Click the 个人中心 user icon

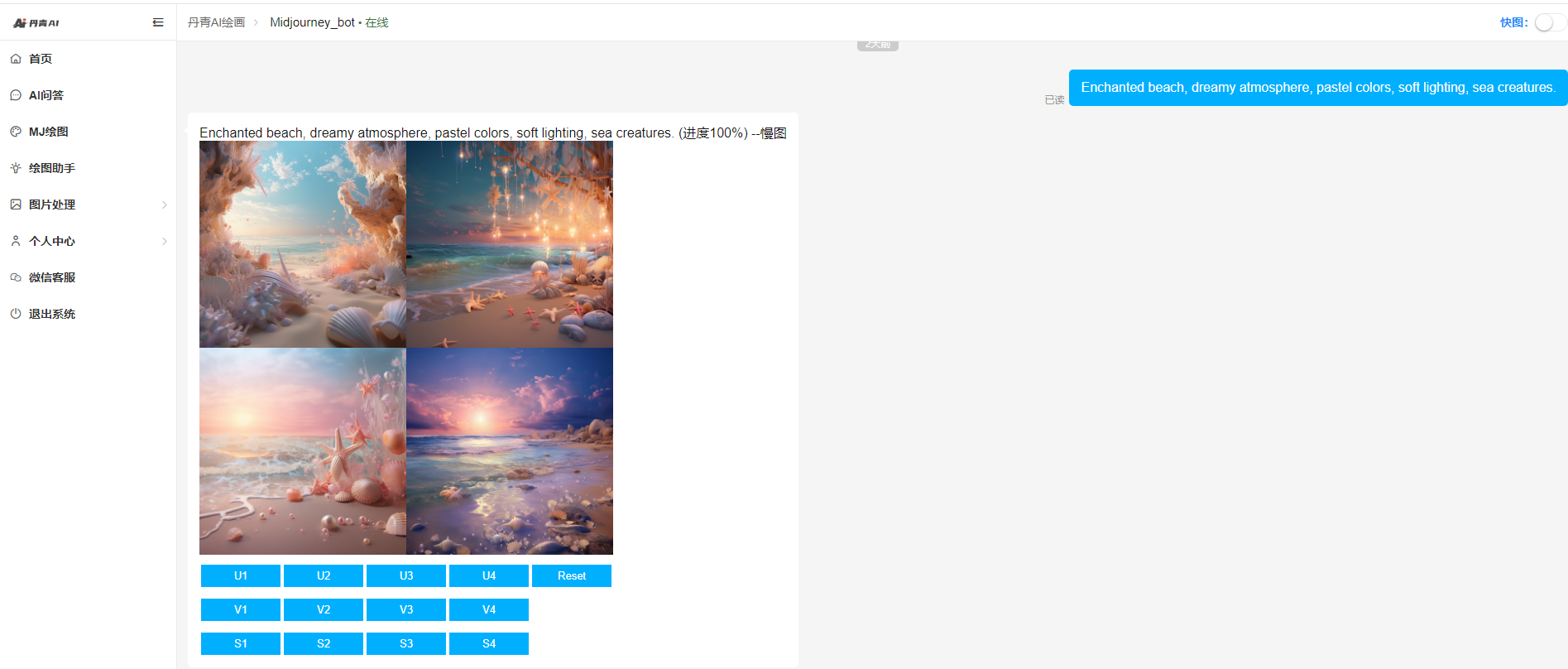[16, 241]
